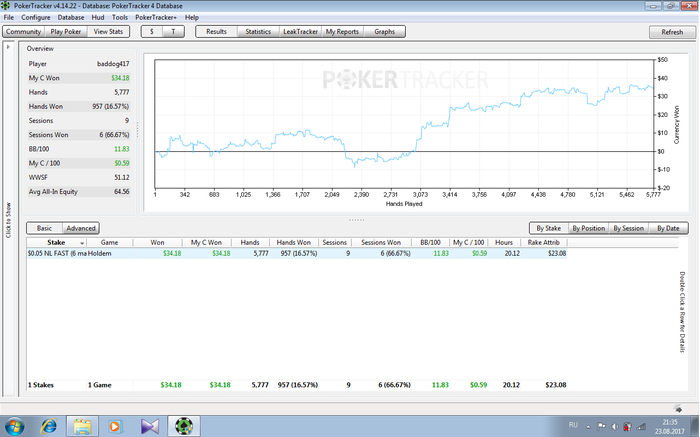Open Internet Explorer from the taskbar
700x437 pixels.
click(49, 426)
